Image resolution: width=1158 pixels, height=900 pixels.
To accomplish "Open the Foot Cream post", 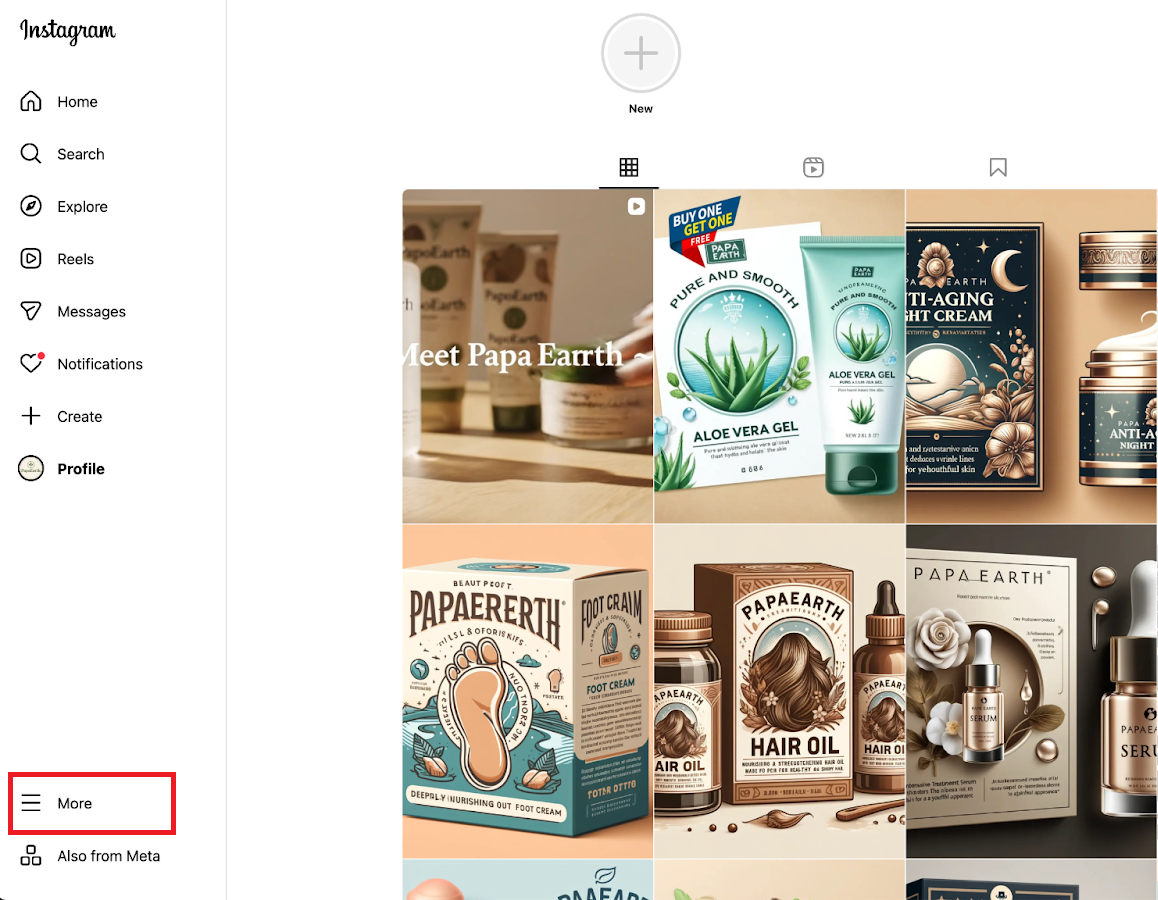I will tap(527, 691).
